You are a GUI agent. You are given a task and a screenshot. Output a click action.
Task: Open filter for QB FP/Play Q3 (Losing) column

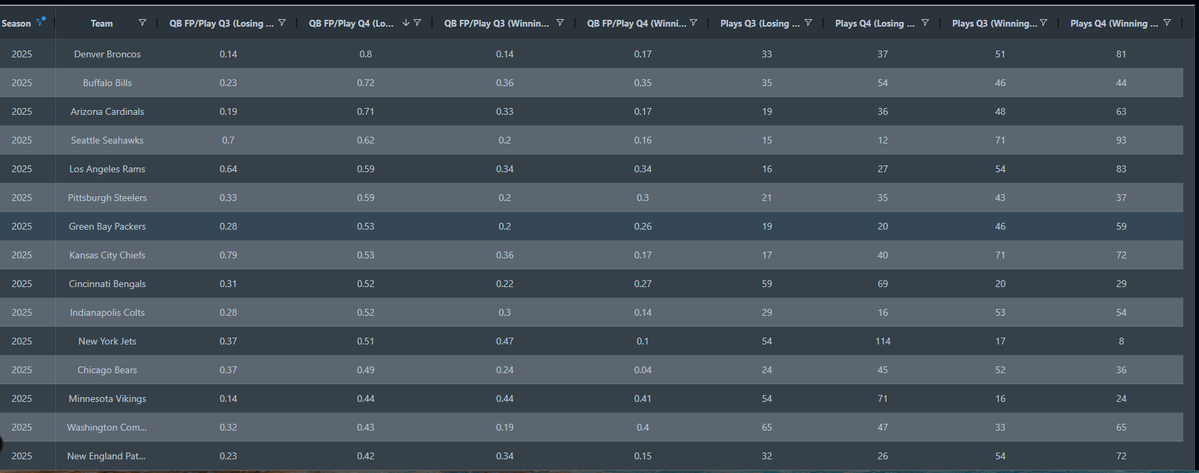282,23
